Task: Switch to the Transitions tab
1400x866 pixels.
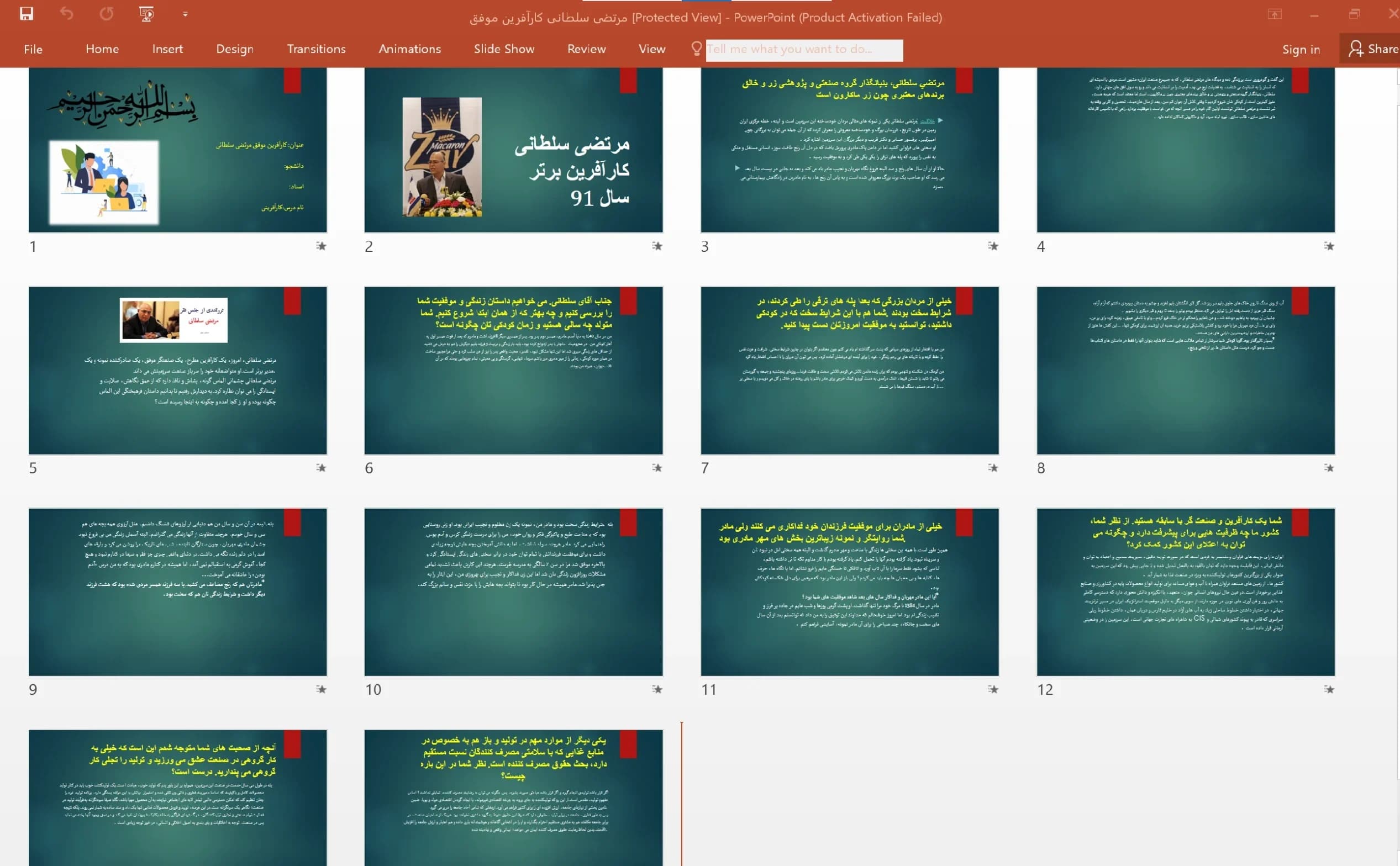Action: click(x=316, y=49)
